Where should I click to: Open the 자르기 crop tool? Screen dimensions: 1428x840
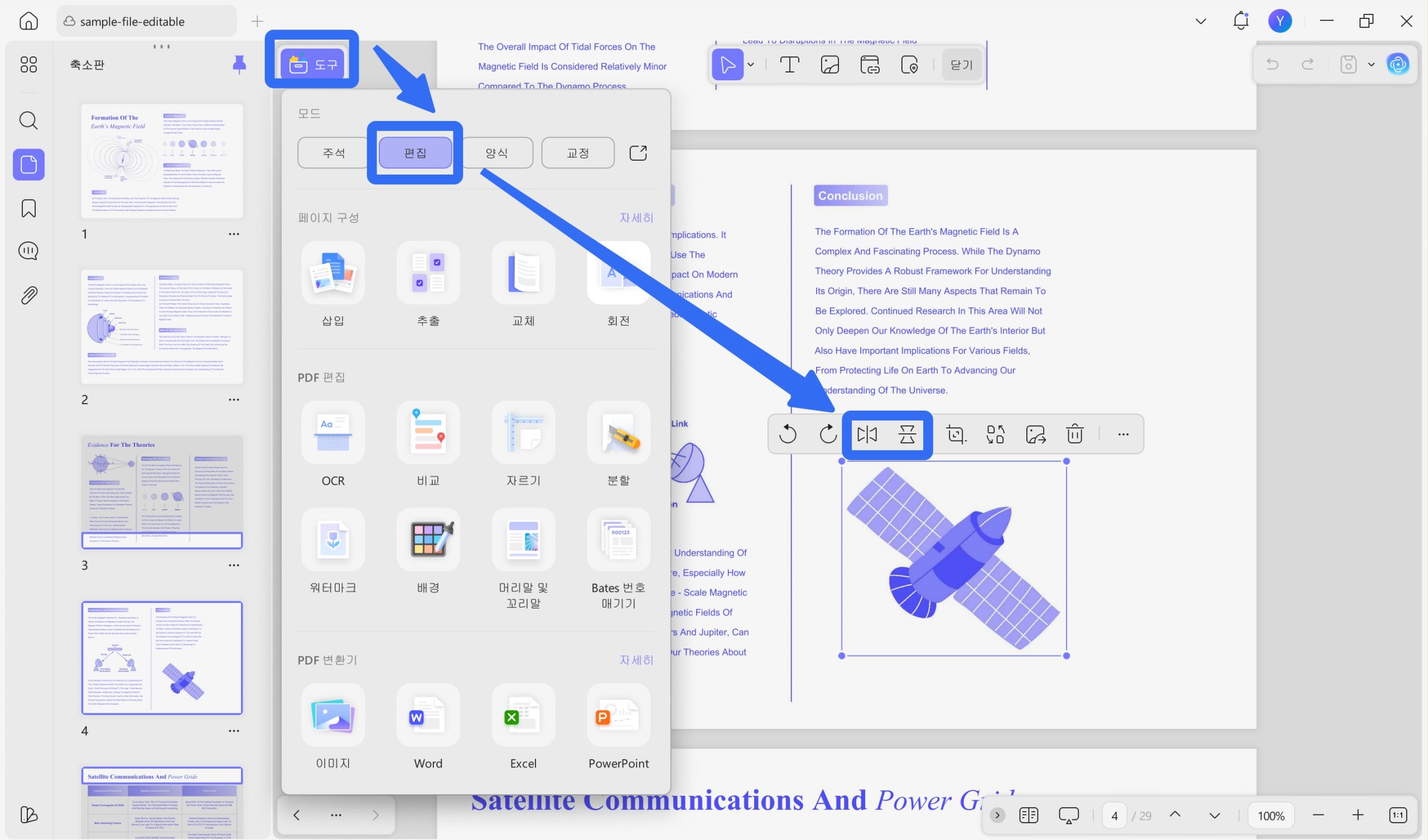pos(524,445)
